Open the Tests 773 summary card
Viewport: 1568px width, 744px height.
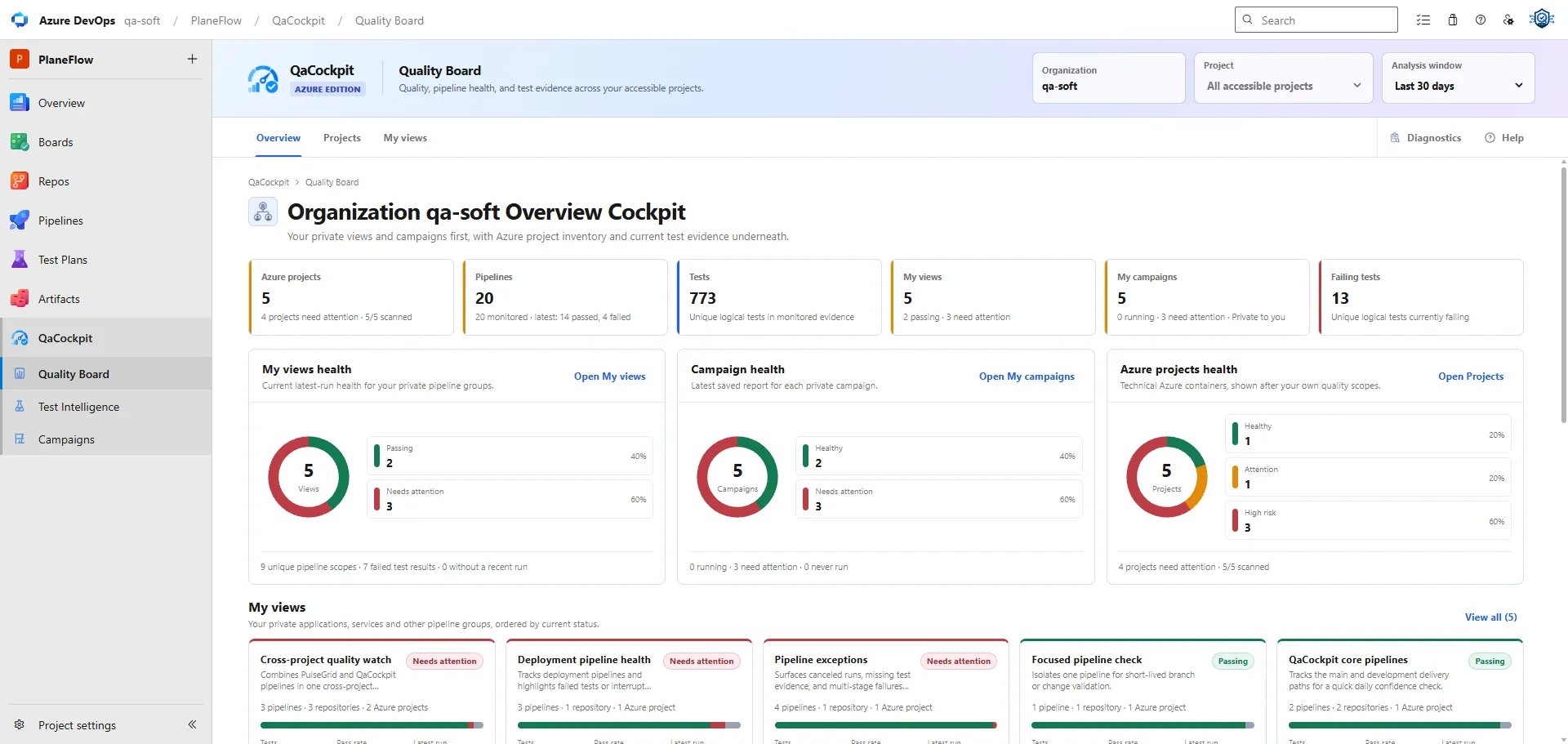click(x=779, y=297)
